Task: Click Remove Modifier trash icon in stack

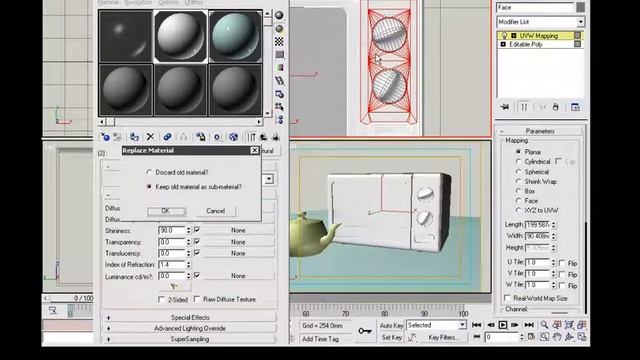Action: click(555, 107)
